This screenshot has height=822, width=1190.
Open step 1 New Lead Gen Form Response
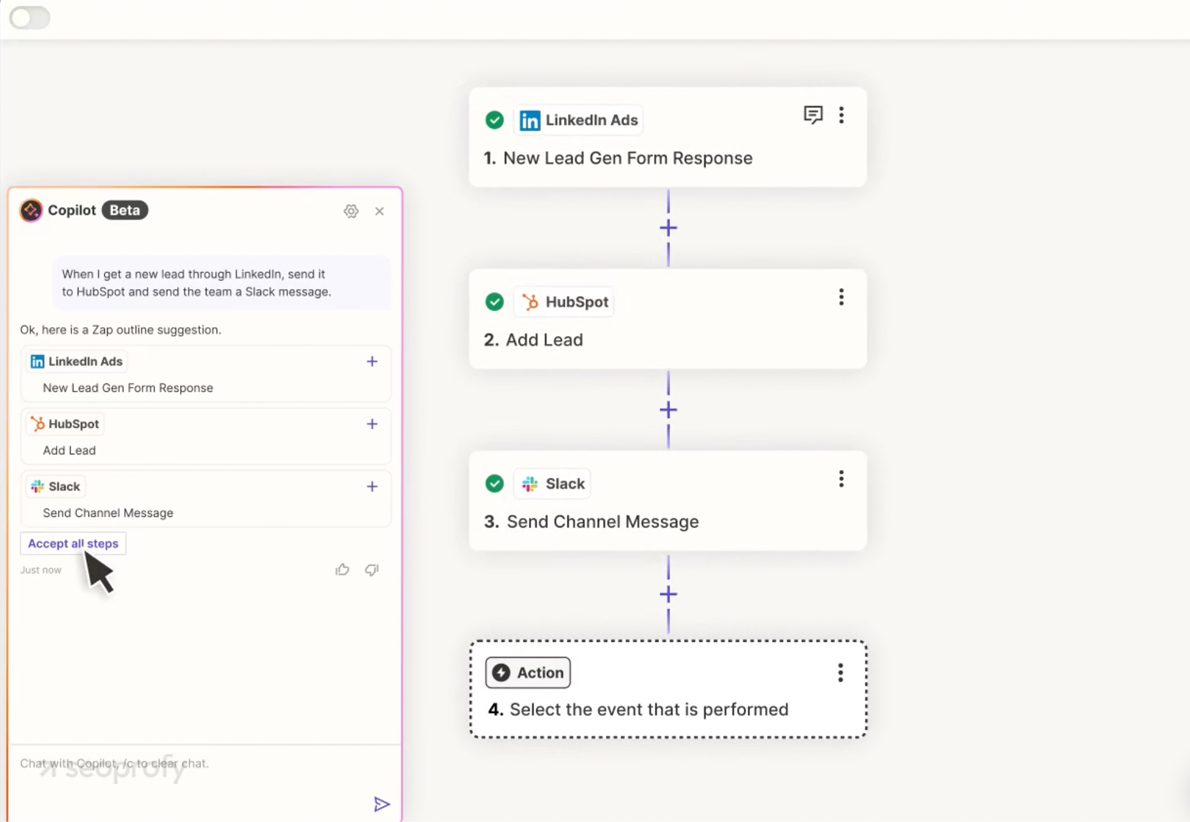click(x=668, y=137)
